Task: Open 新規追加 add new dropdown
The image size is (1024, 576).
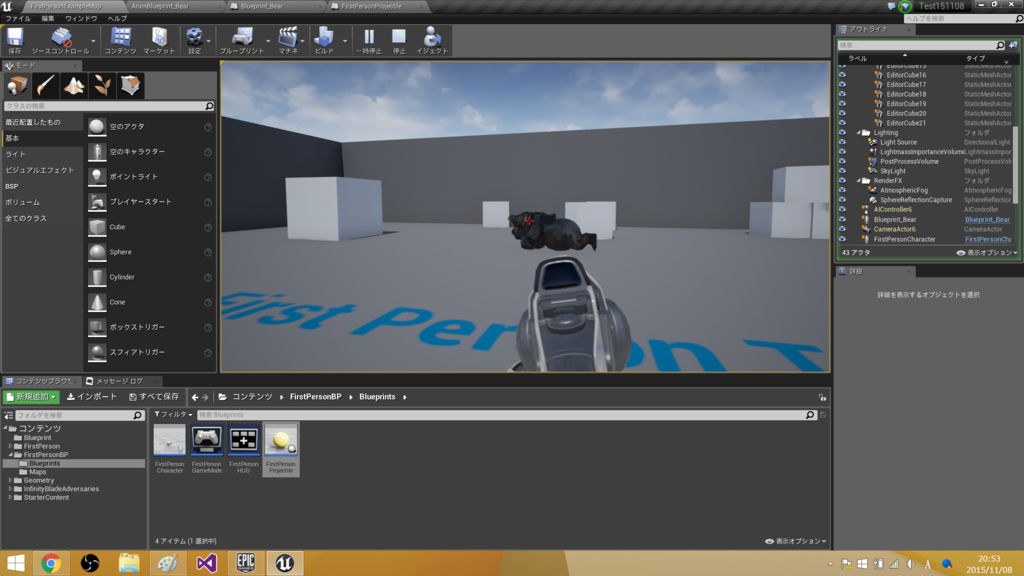Action: tap(31, 397)
